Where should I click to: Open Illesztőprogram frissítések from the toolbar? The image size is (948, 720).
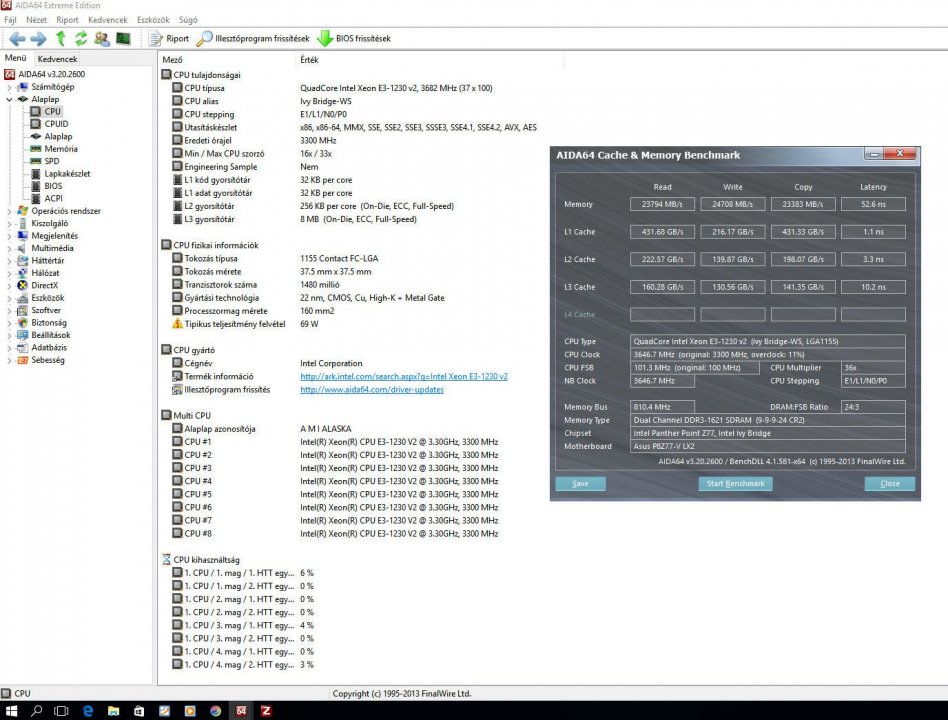click(253, 39)
